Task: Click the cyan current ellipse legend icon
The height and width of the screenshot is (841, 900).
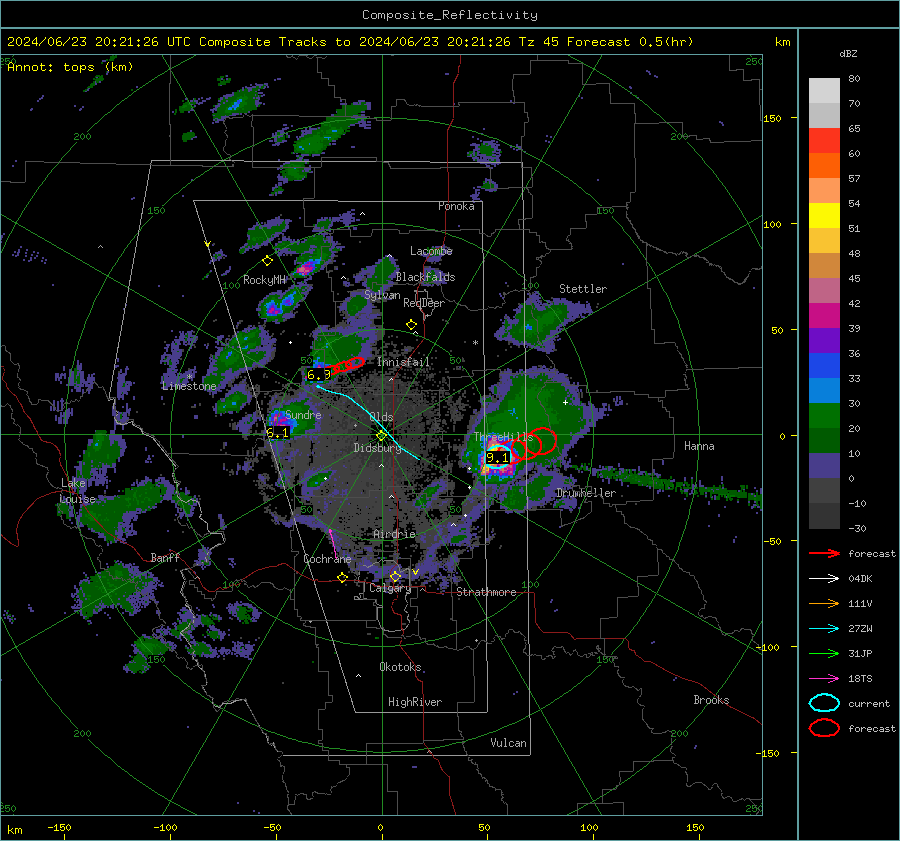Action: 824,703
